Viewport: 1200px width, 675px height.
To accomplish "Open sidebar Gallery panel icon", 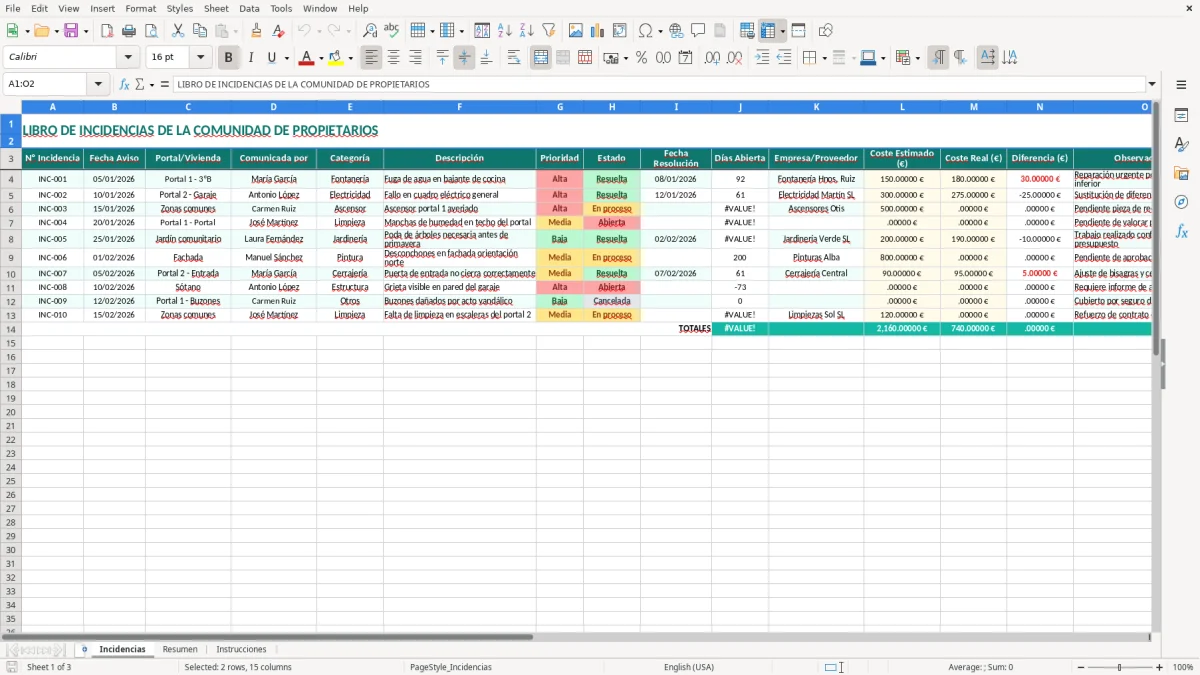I will 1181,174.
